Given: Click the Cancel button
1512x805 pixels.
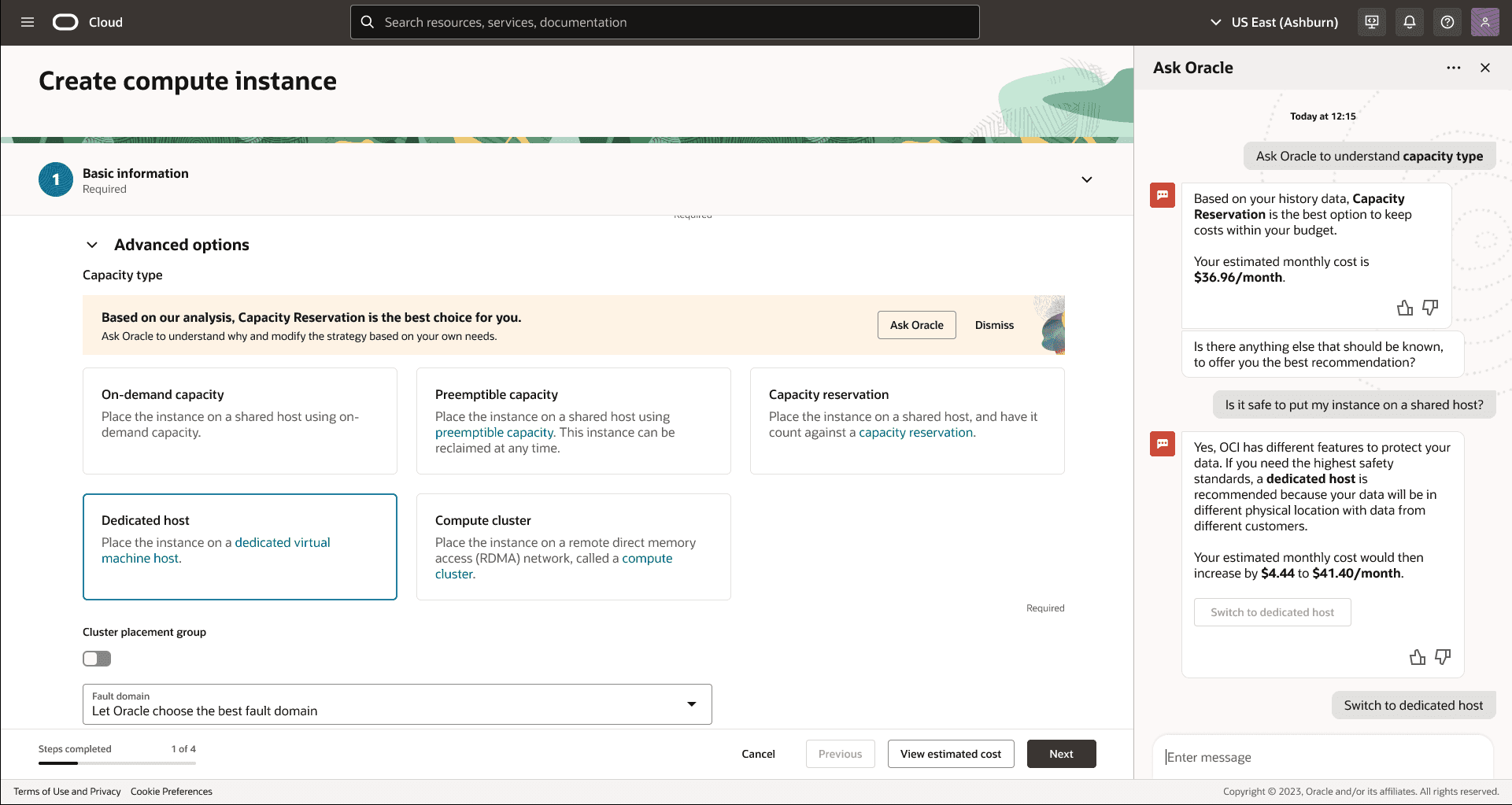Looking at the screenshot, I should [758, 754].
